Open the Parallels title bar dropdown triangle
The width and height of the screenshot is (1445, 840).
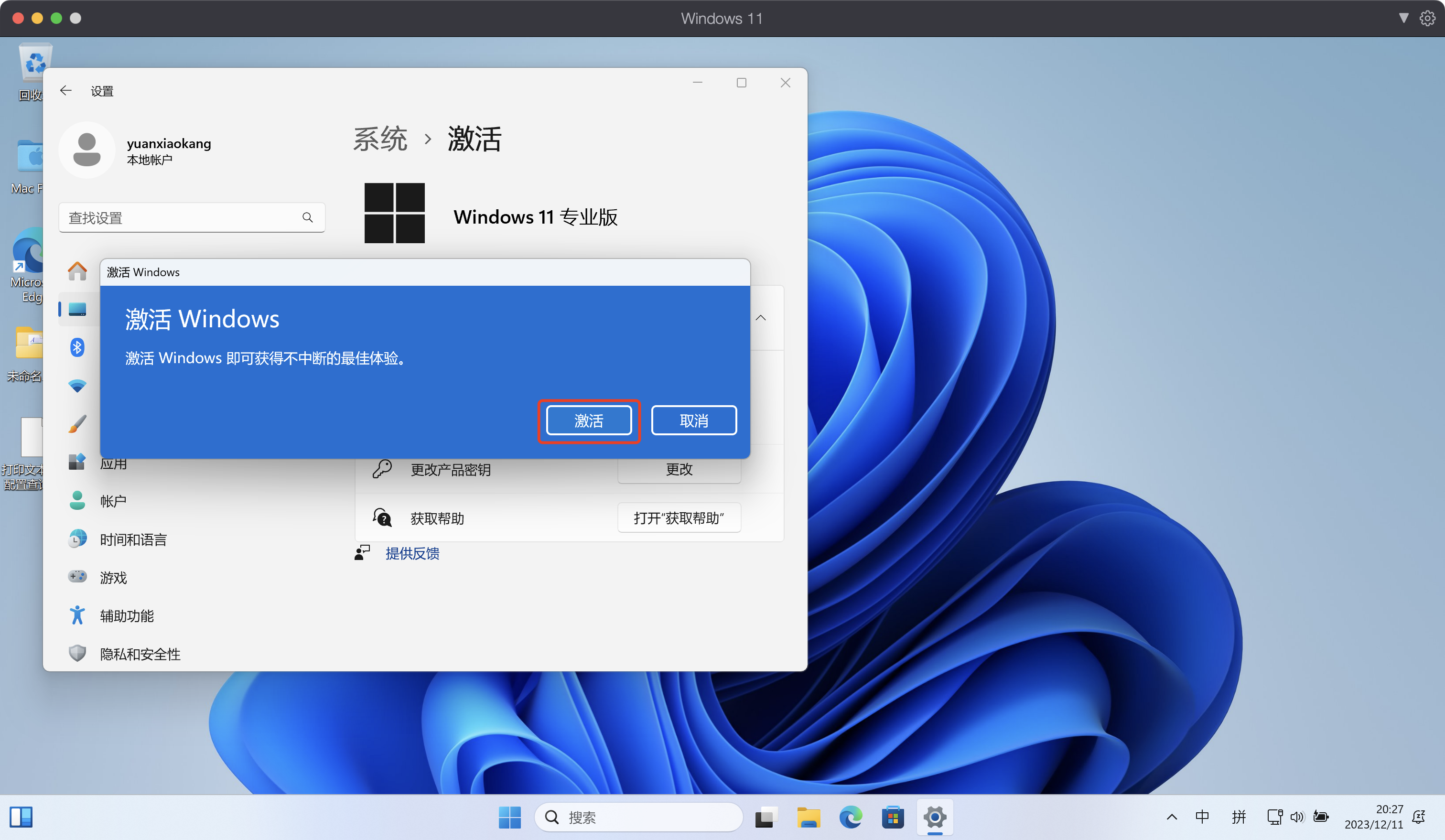(1403, 18)
